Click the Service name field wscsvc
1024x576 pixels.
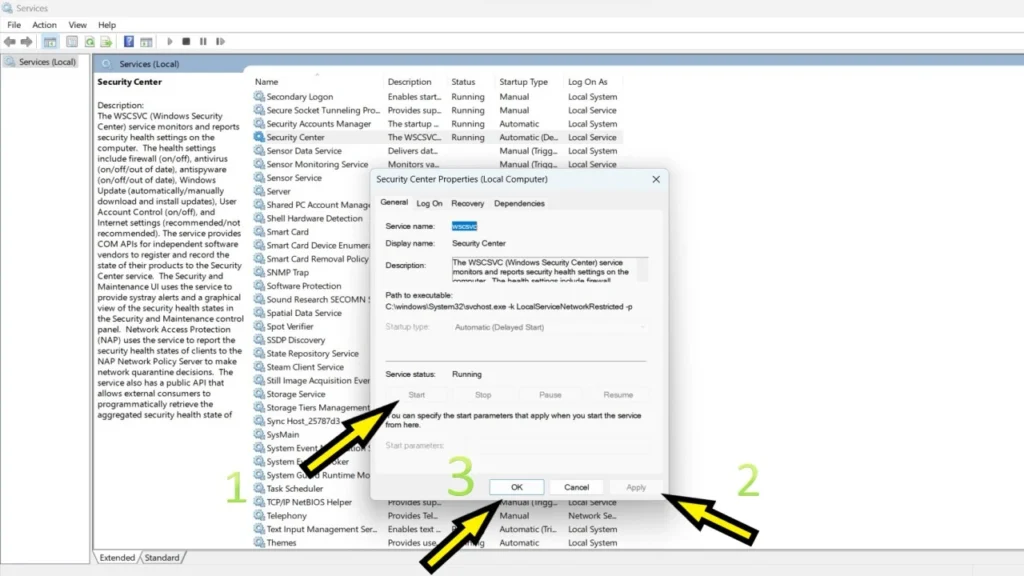(464, 226)
